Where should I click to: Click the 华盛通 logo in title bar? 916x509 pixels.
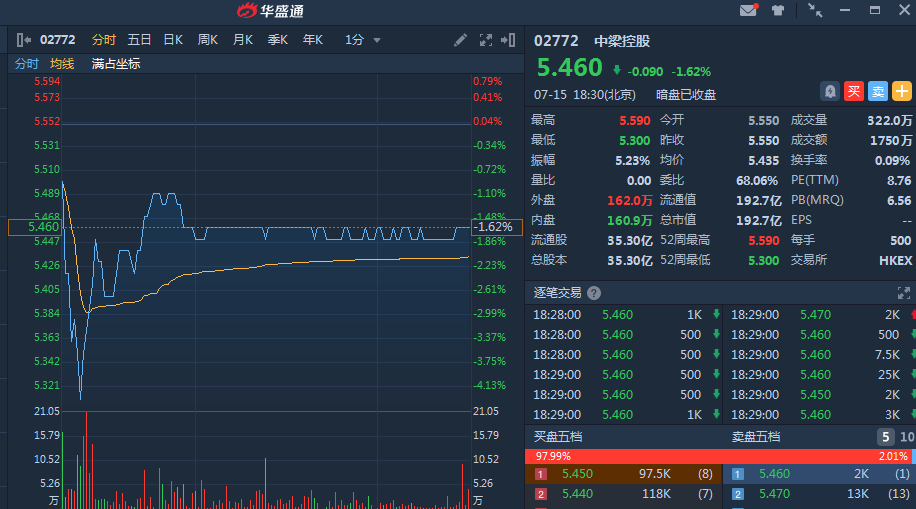point(270,11)
